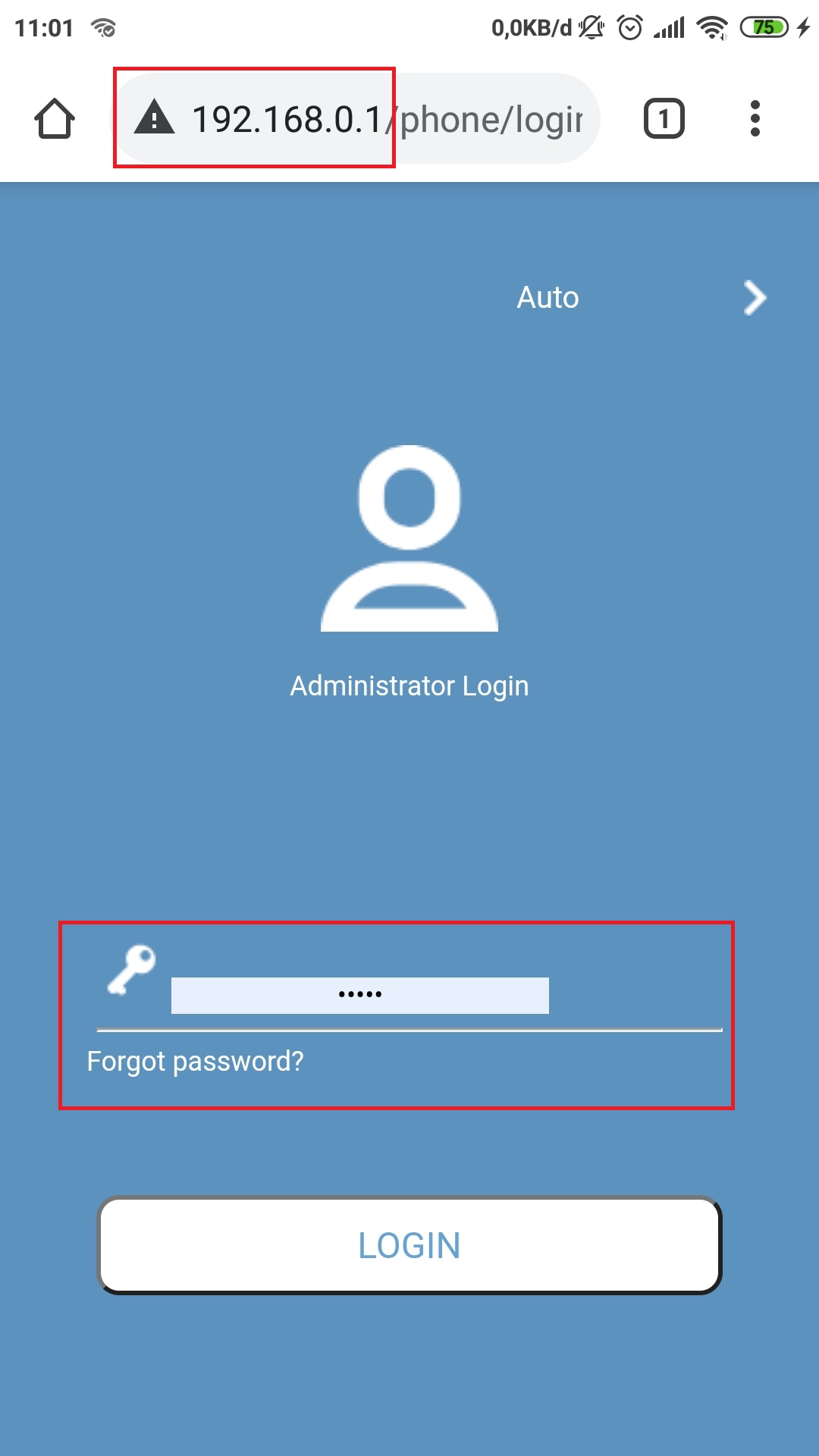819x1456 pixels.
Task: Tap the alarm clock status icon
Action: pyautogui.click(x=630, y=28)
